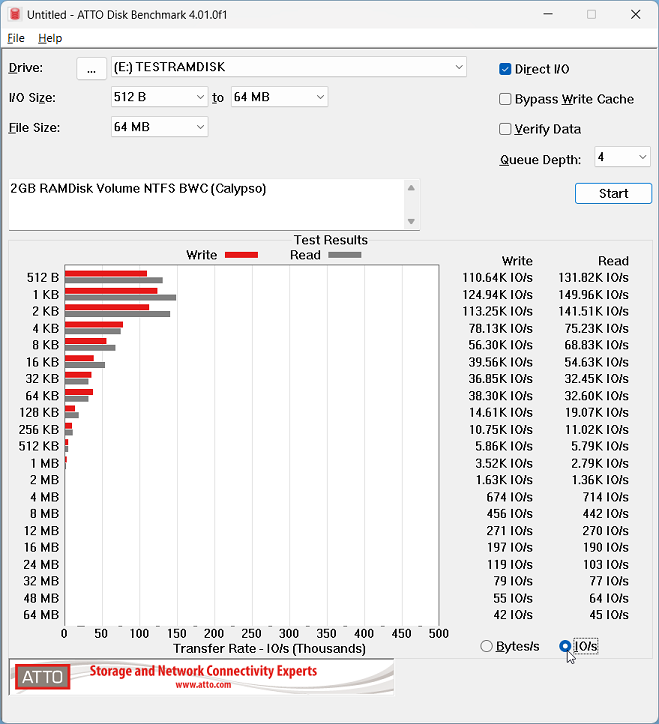Viewport: 659px width, 724px height.
Task: Click the Write column header in results
Action: coord(517,261)
